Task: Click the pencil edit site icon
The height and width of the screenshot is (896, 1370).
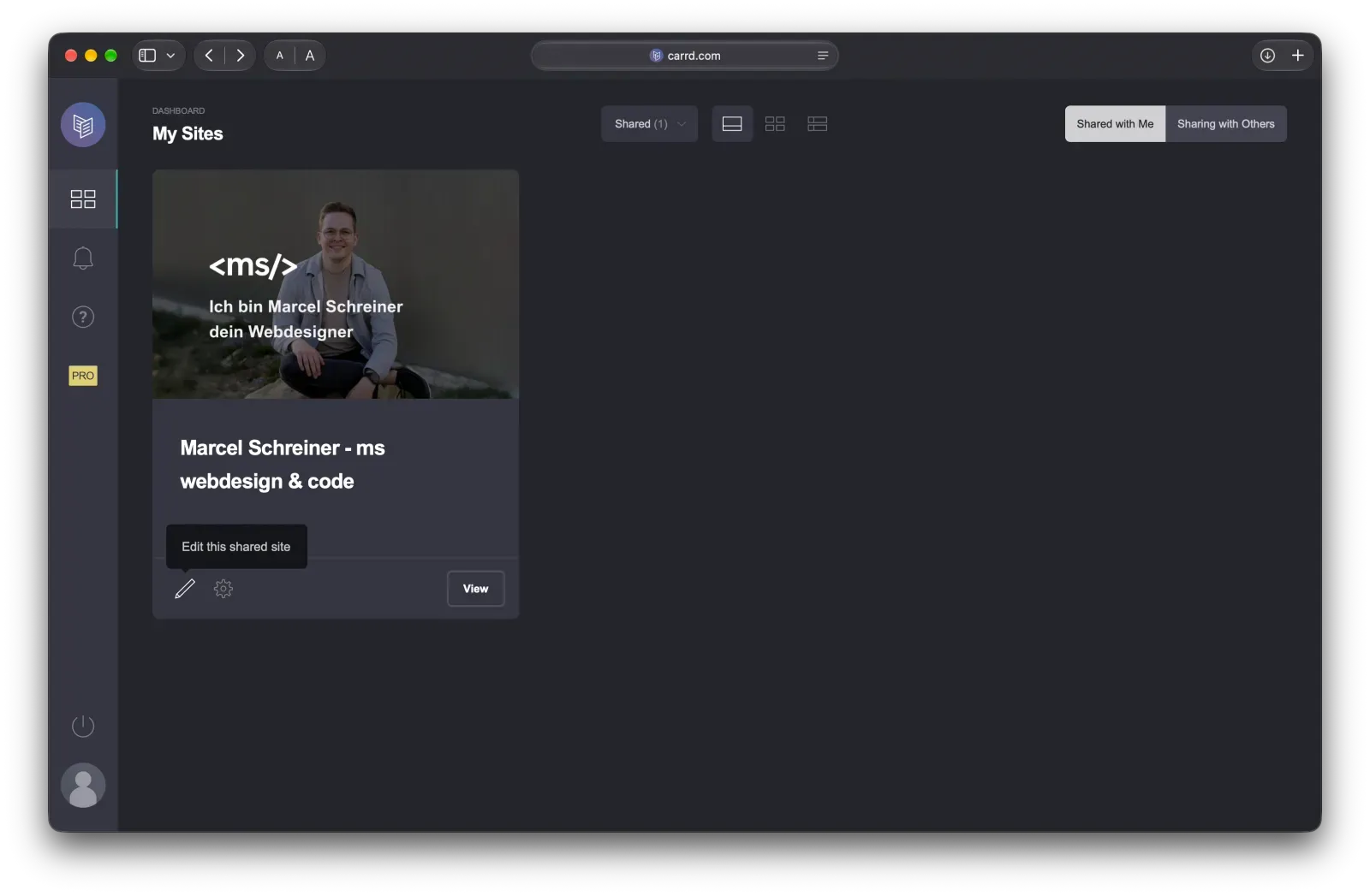Action: click(x=185, y=589)
